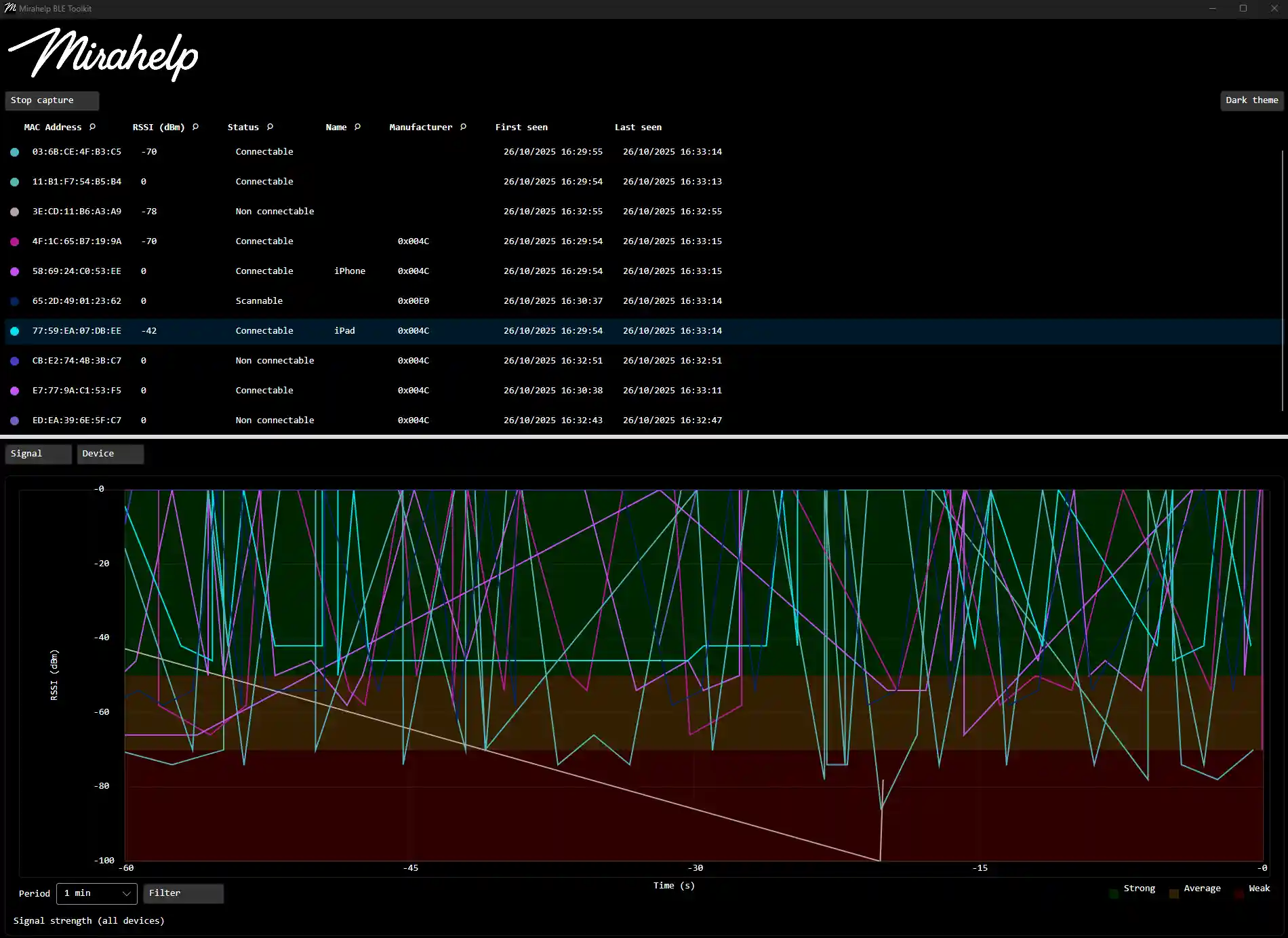Click the cyan dot next to the iPad row
Image resolution: width=1288 pixels, height=938 pixels.
point(14,331)
